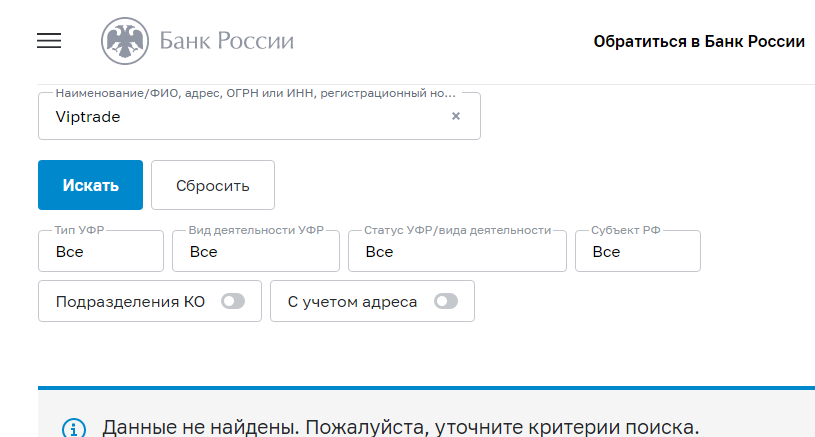815x437 pixels.
Task: Expand the Вид деятельности УФР dropdown
Action: [x=255, y=251]
